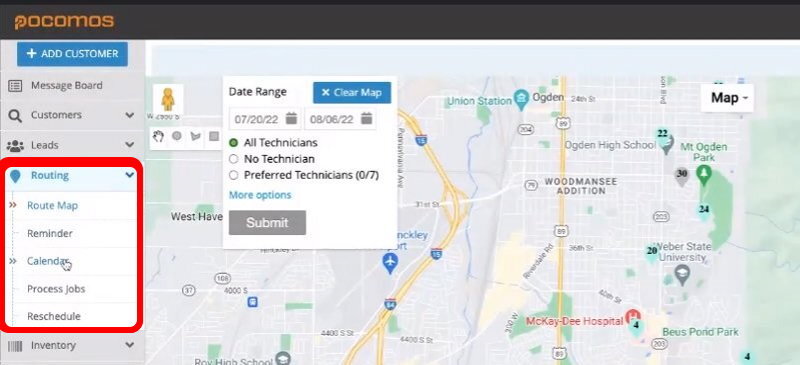Click the Ogden High School label
This screenshot has width=800, height=365.
(610, 144)
